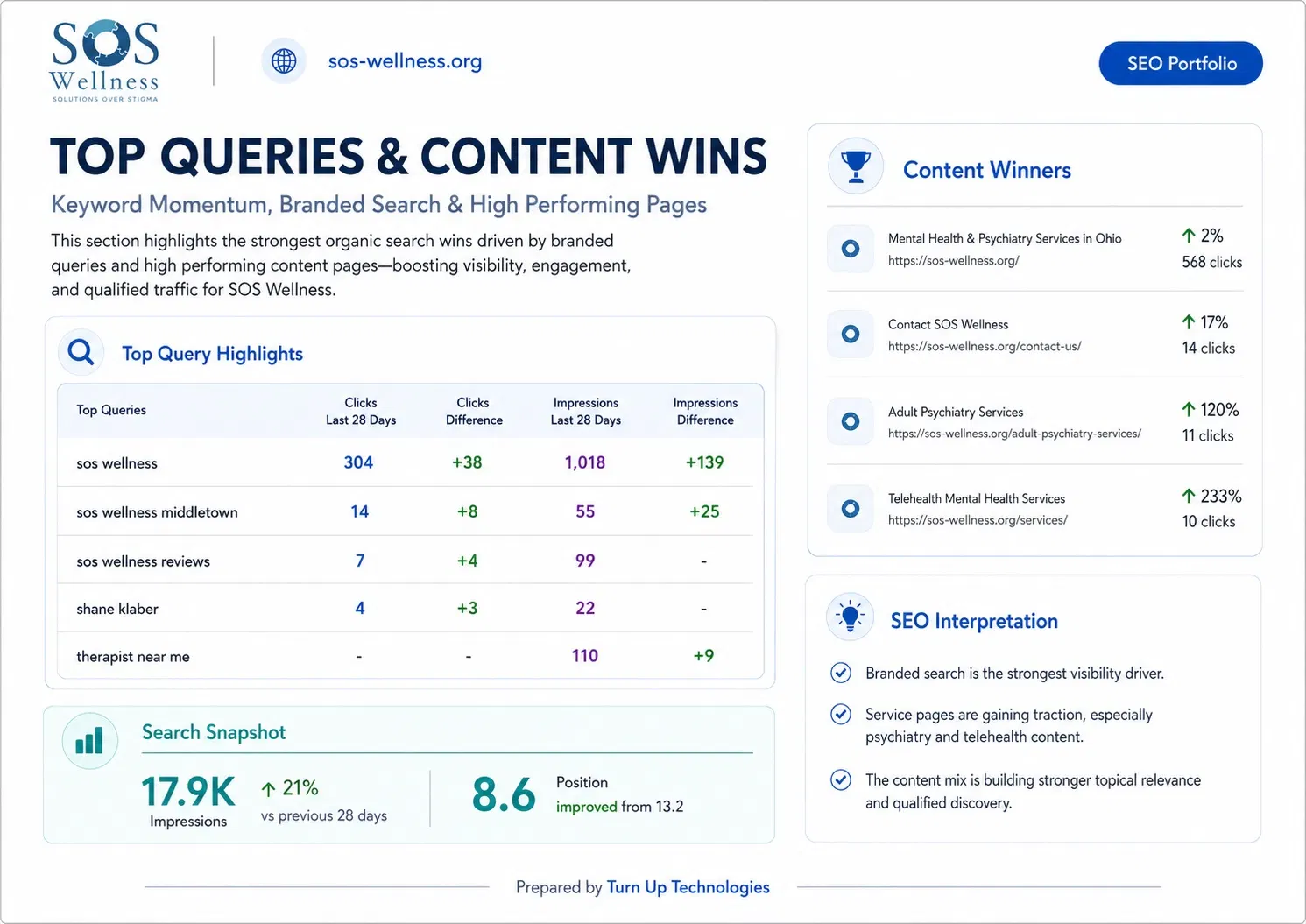Click the globe icon beside sos-wellness.org
The height and width of the screenshot is (924, 1306).
pos(284,61)
